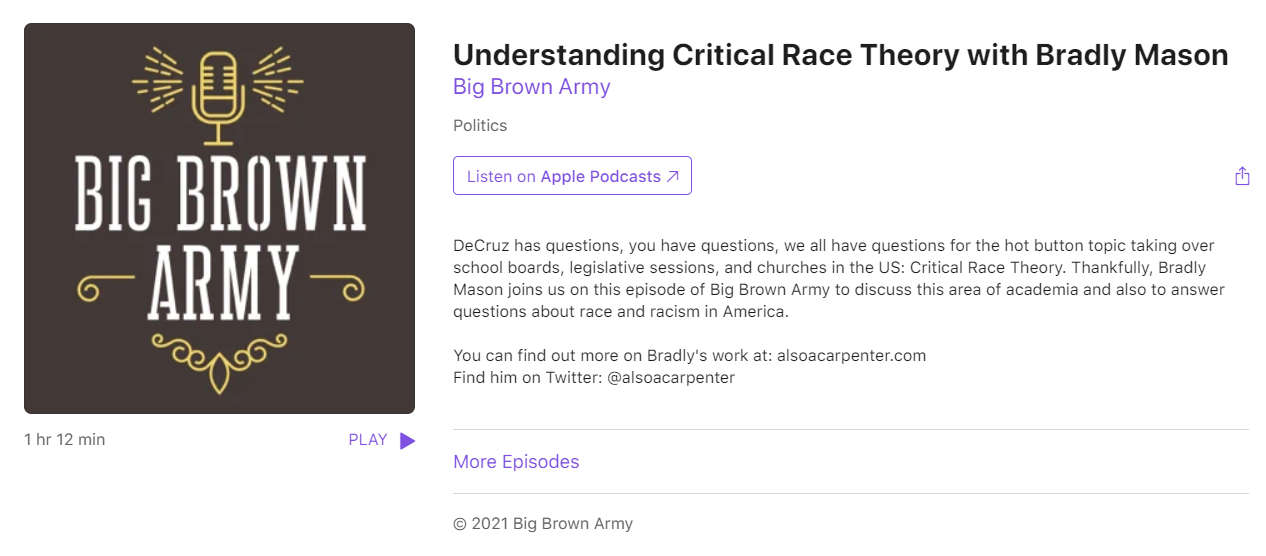Image resolution: width=1266 pixels, height=556 pixels.
Task: Click the episode title heading
Action: coord(840,54)
